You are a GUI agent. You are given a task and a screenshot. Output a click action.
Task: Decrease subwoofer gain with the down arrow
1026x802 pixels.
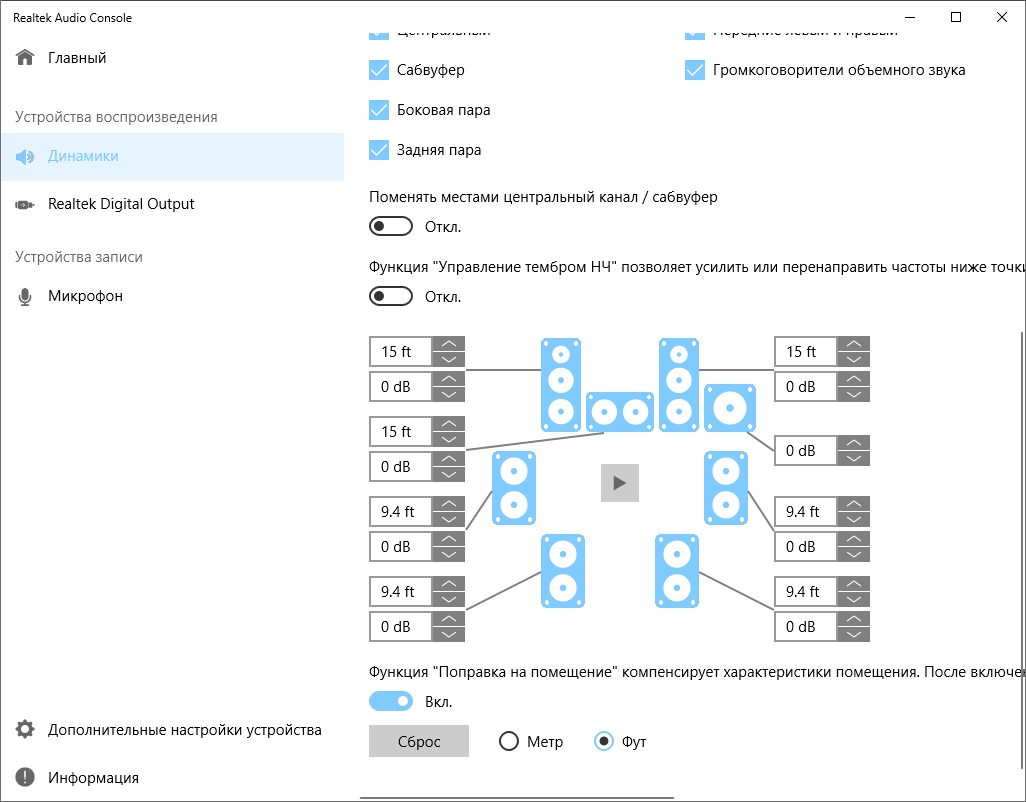(x=853, y=458)
